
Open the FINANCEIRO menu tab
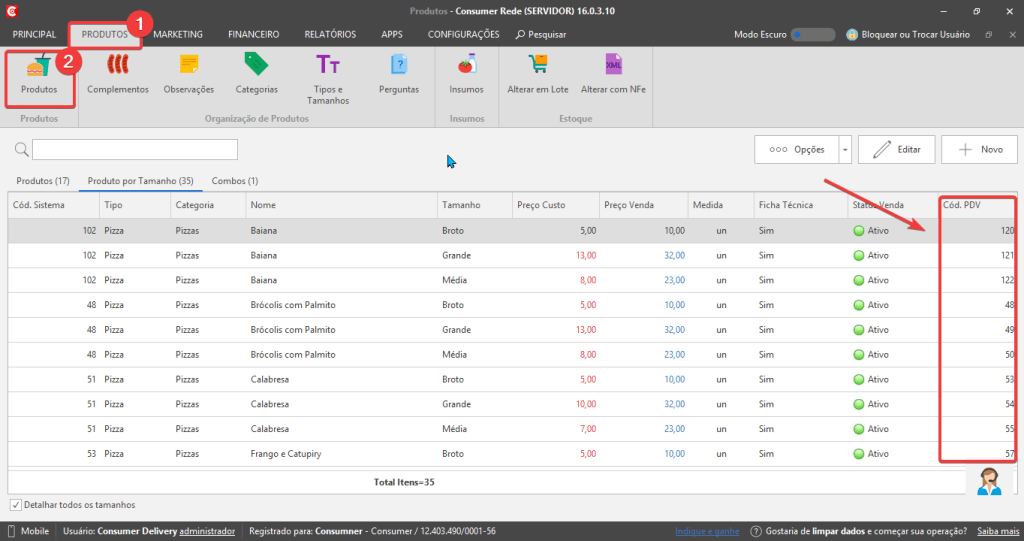pos(253,35)
